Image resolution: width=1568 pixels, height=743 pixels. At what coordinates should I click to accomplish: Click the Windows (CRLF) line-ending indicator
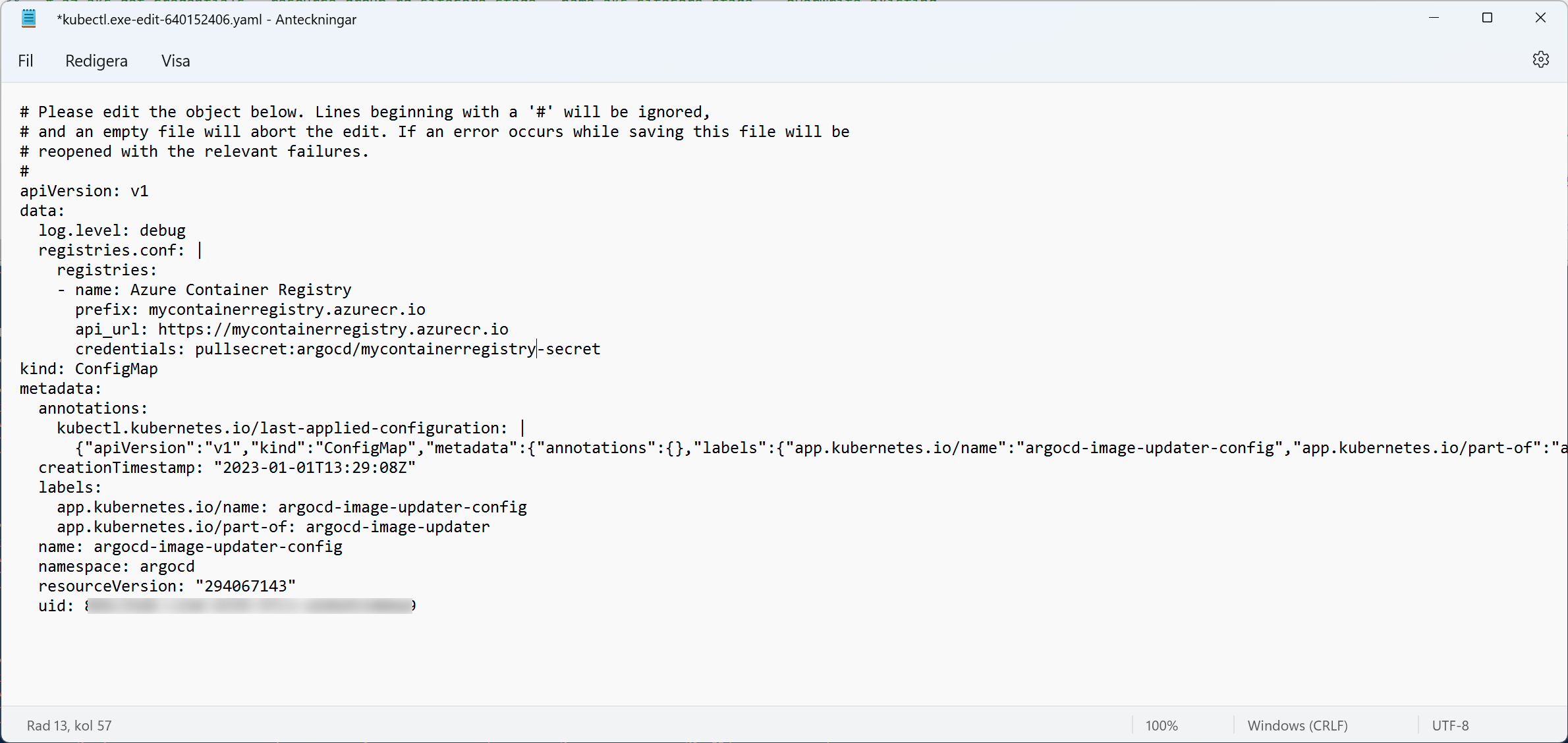click(1295, 725)
